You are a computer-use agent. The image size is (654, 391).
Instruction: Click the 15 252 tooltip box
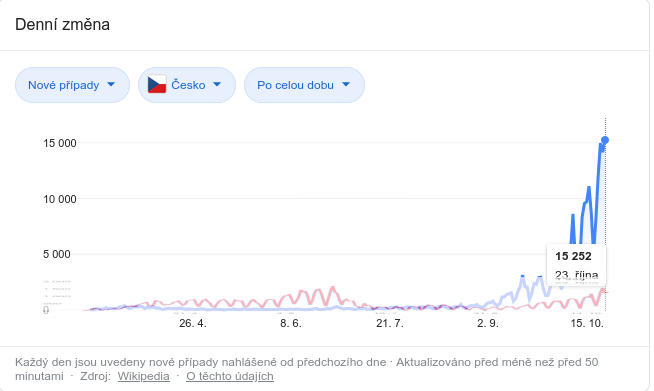tap(576, 265)
